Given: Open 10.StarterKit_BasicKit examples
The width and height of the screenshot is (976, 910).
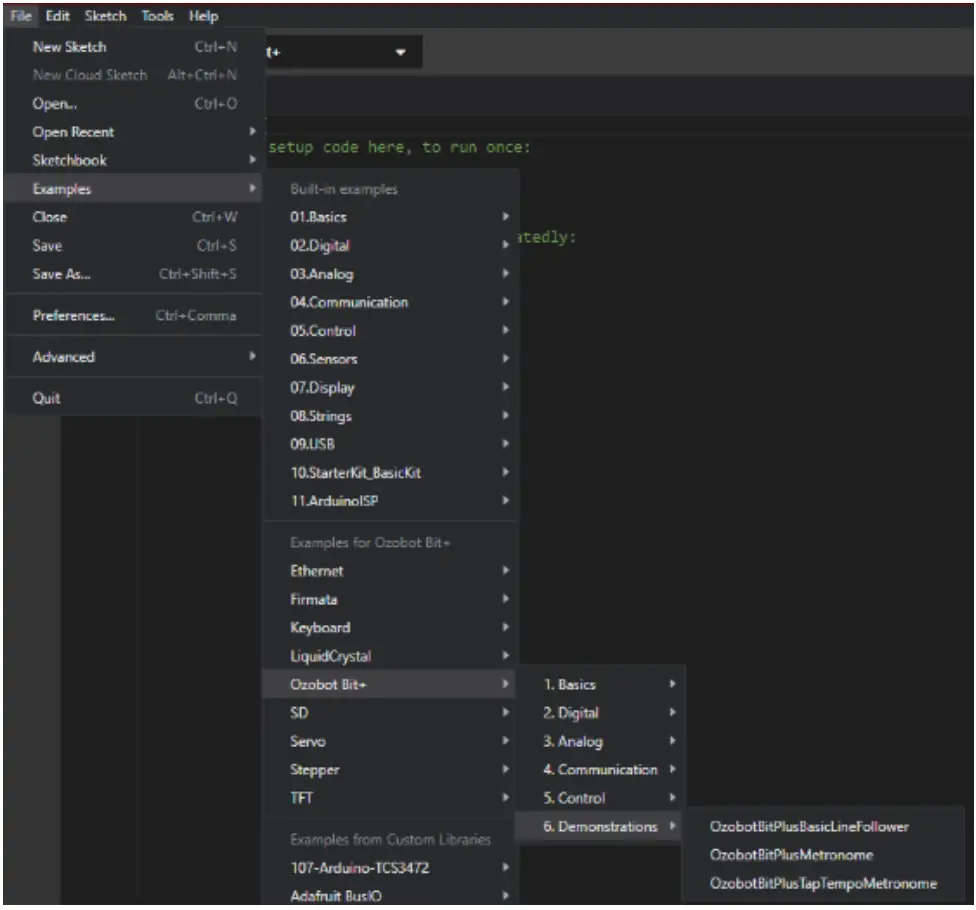Looking at the screenshot, I should pos(392,473).
